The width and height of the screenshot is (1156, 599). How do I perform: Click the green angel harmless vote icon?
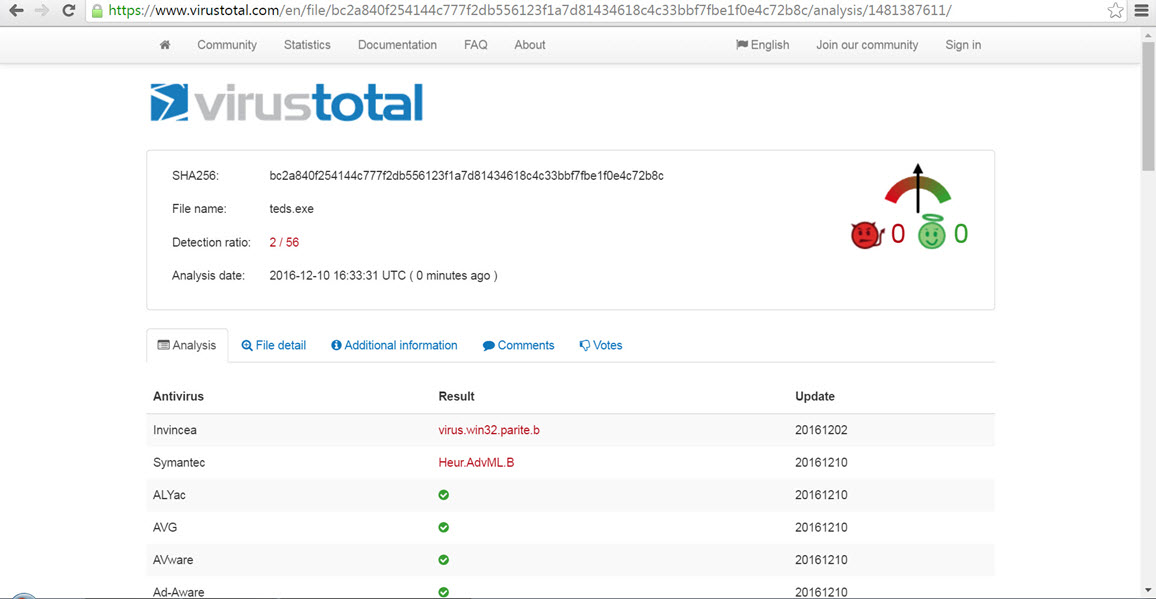click(x=931, y=234)
